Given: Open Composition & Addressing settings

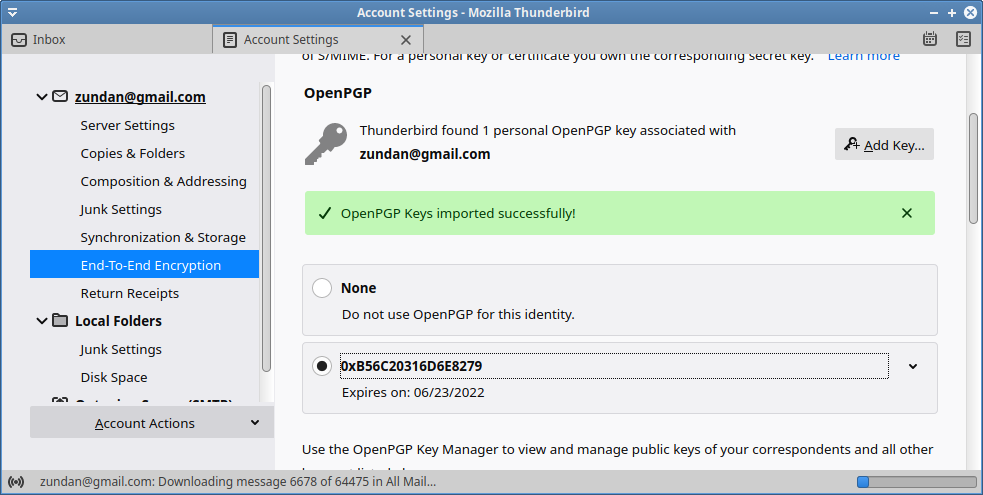Looking at the screenshot, I should tap(163, 182).
